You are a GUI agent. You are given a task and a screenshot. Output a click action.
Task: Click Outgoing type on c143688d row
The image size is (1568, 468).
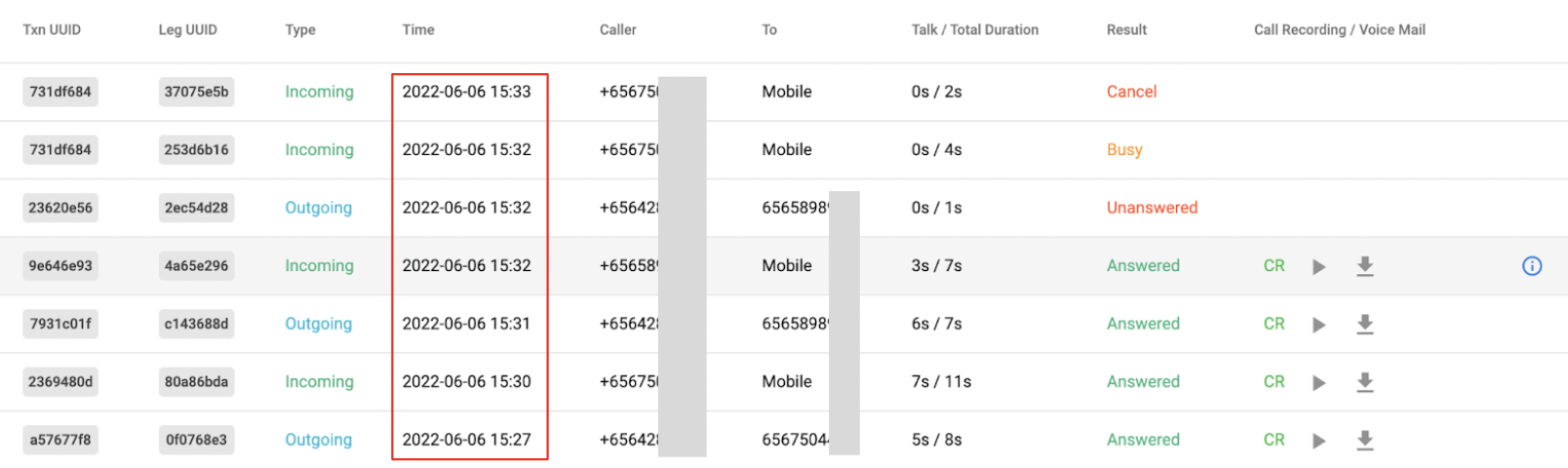(318, 324)
